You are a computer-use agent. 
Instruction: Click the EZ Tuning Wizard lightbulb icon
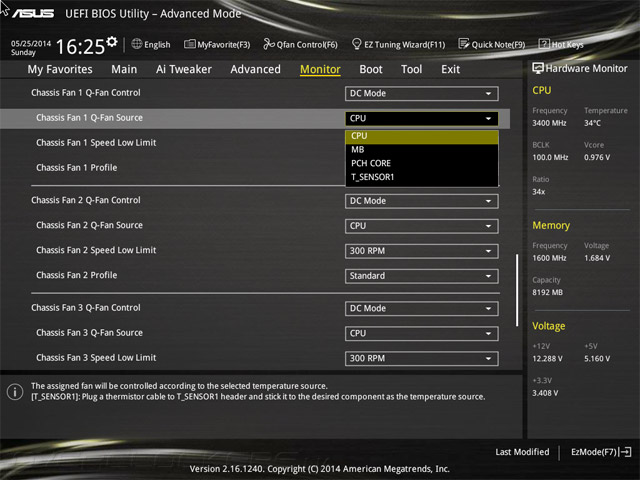[356, 44]
